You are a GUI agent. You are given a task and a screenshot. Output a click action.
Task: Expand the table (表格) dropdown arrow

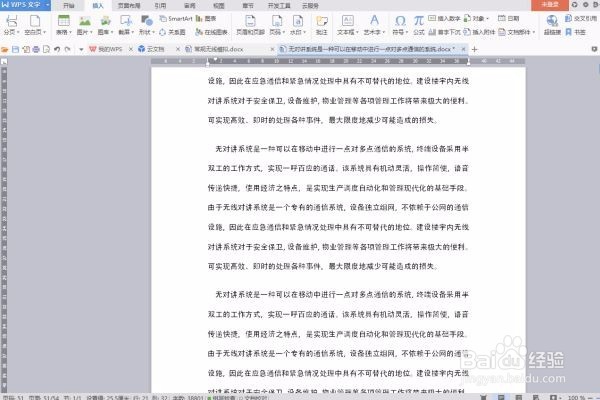point(70,32)
